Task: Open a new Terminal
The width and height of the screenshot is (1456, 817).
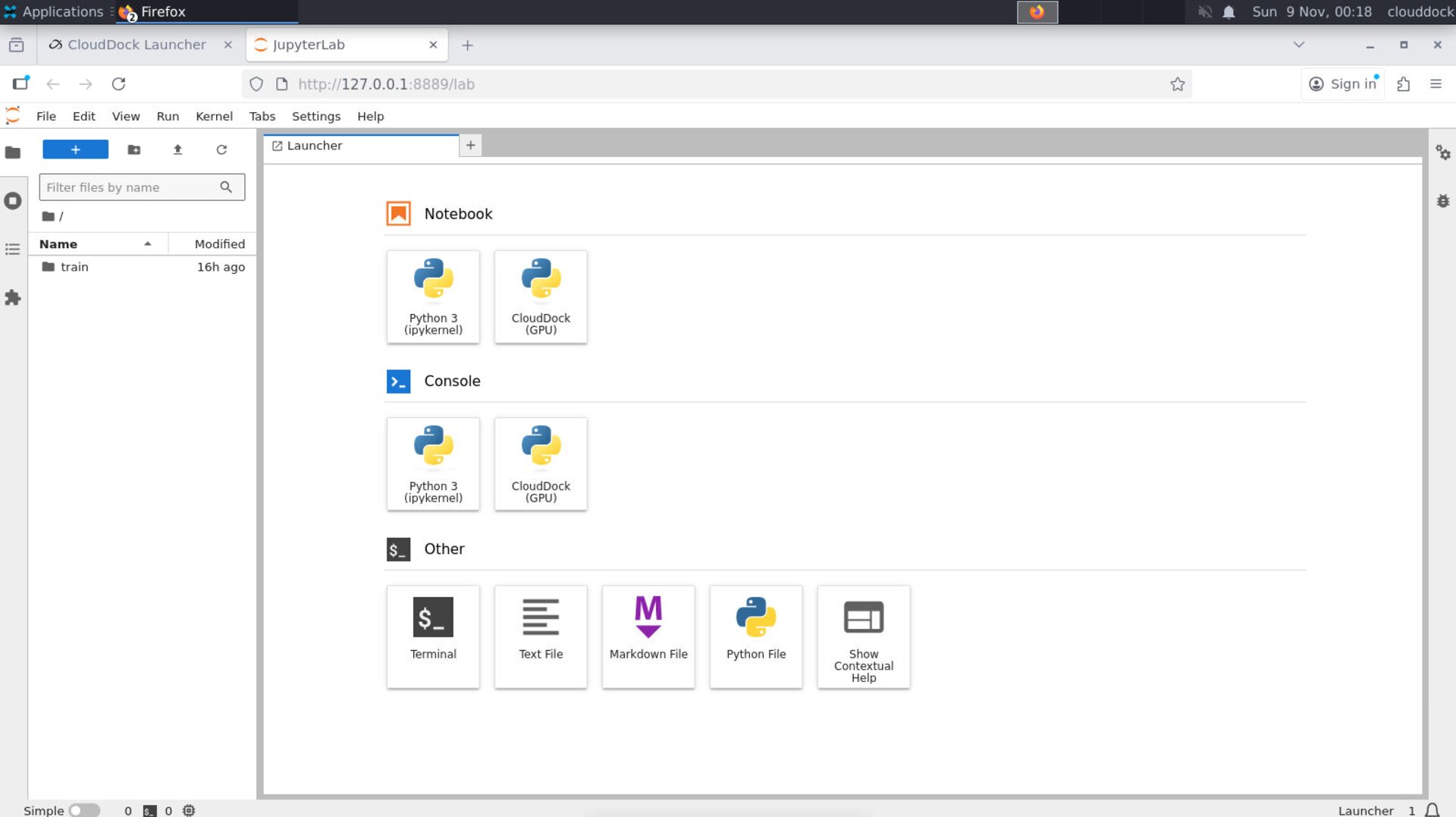Action: pos(433,636)
